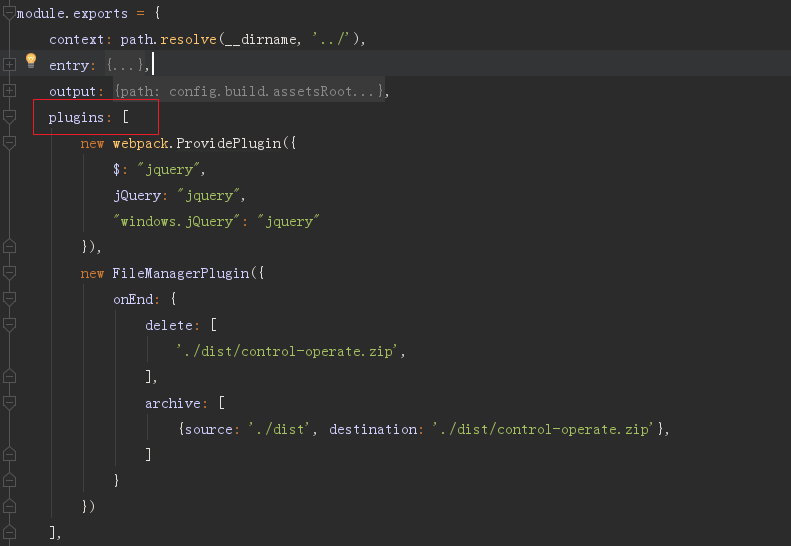This screenshot has height=546, width=791.
Task: Collapse the archive array fold marker
Action: [9, 403]
